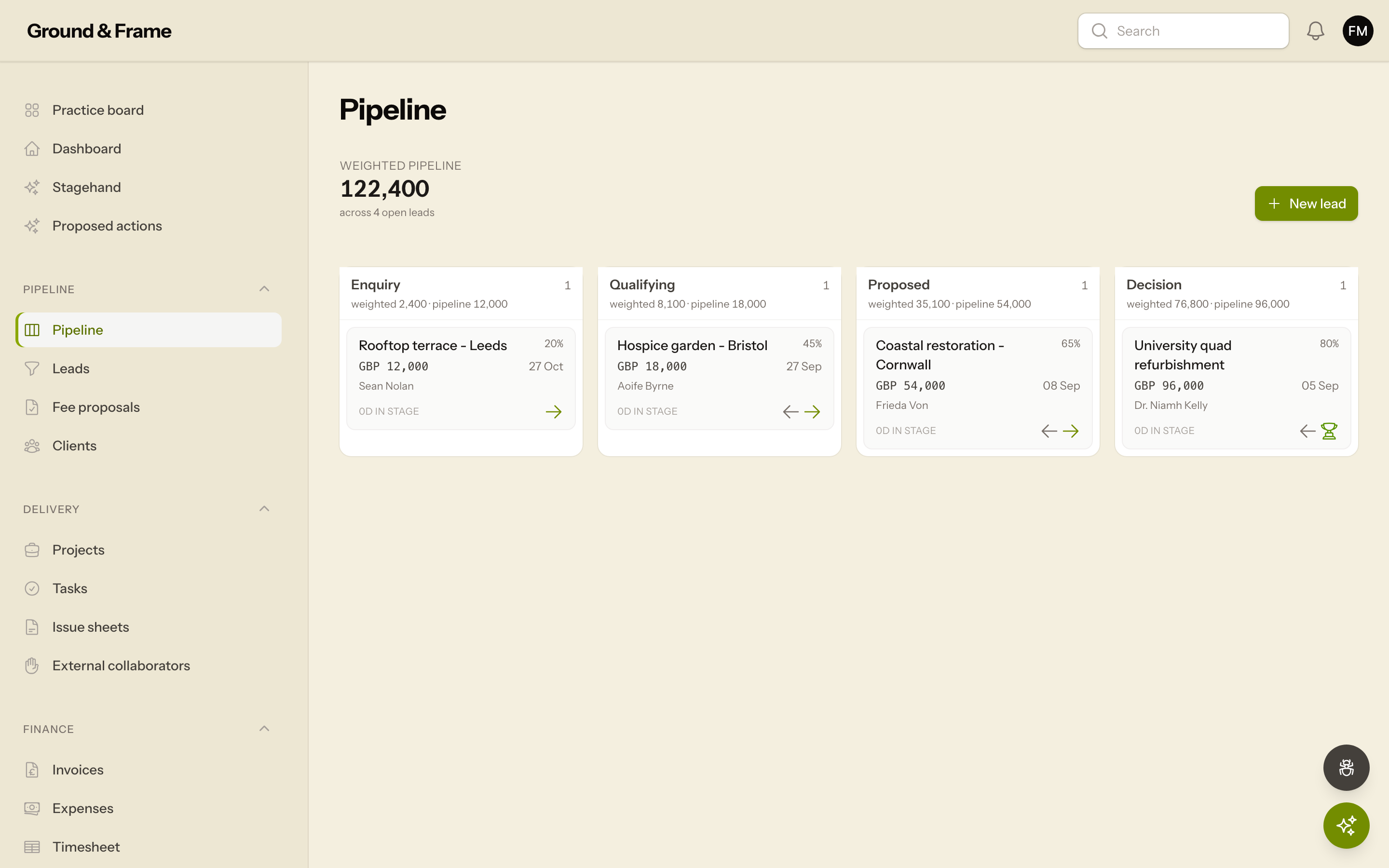Viewport: 1389px width, 868px height.
Task: Create a New lead
Action: tap(1306, 204)
